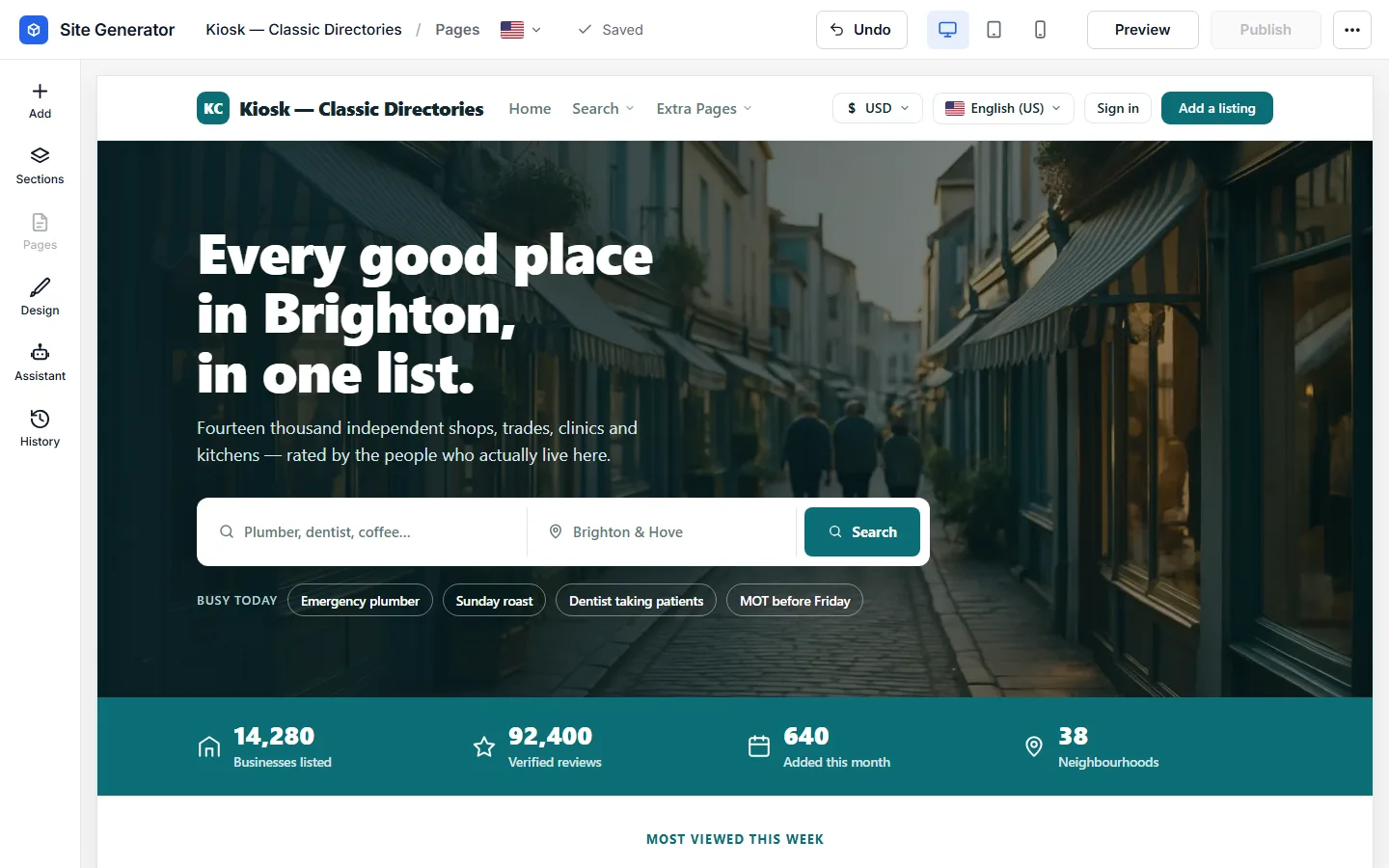Click the Sign in button

[x=1118, y=108]
